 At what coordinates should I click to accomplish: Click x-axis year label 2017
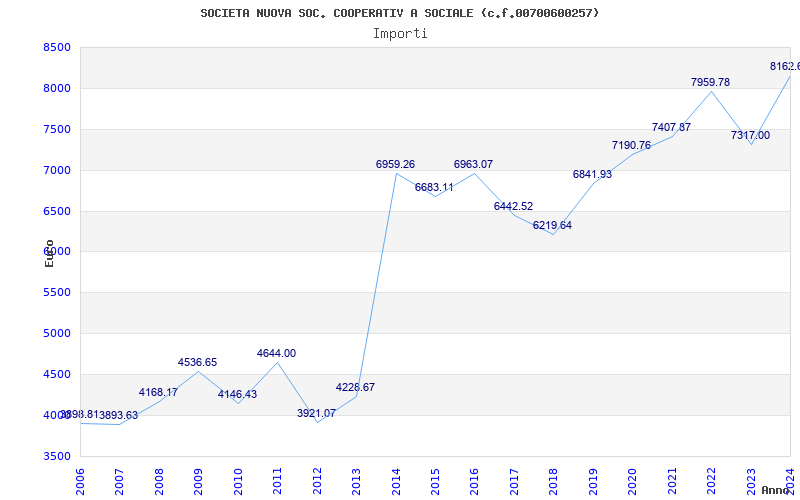pyautogui.click(x=514, y=481)
